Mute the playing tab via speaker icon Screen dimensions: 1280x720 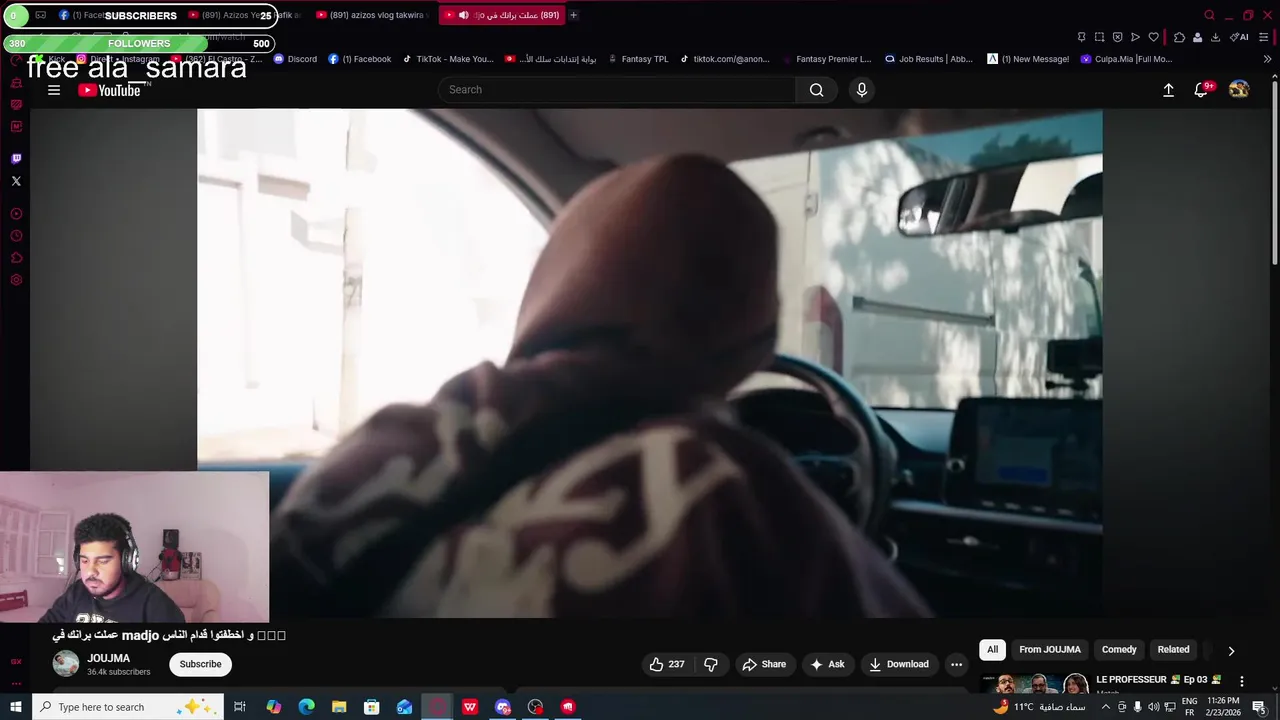pos(463,15)
